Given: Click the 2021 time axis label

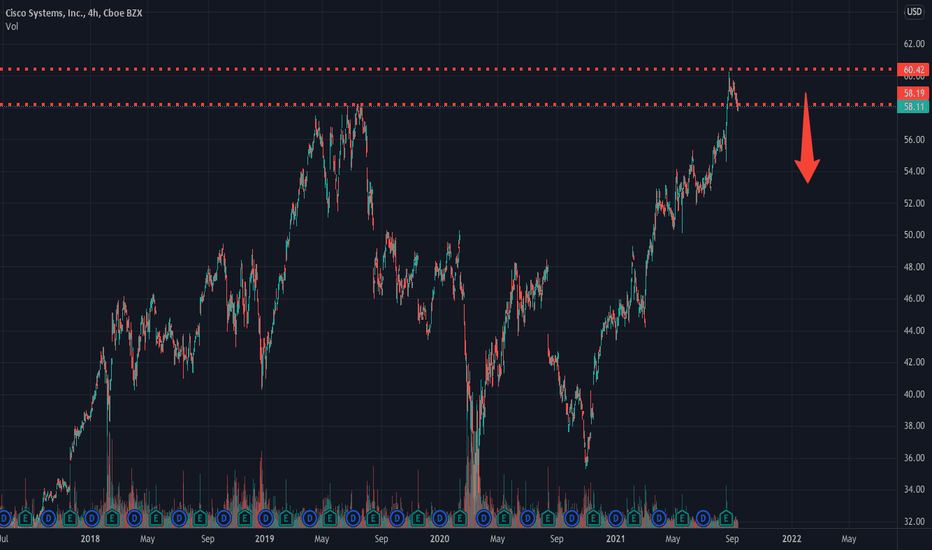Looking at the screenshot, I should [x=615, y=539].
